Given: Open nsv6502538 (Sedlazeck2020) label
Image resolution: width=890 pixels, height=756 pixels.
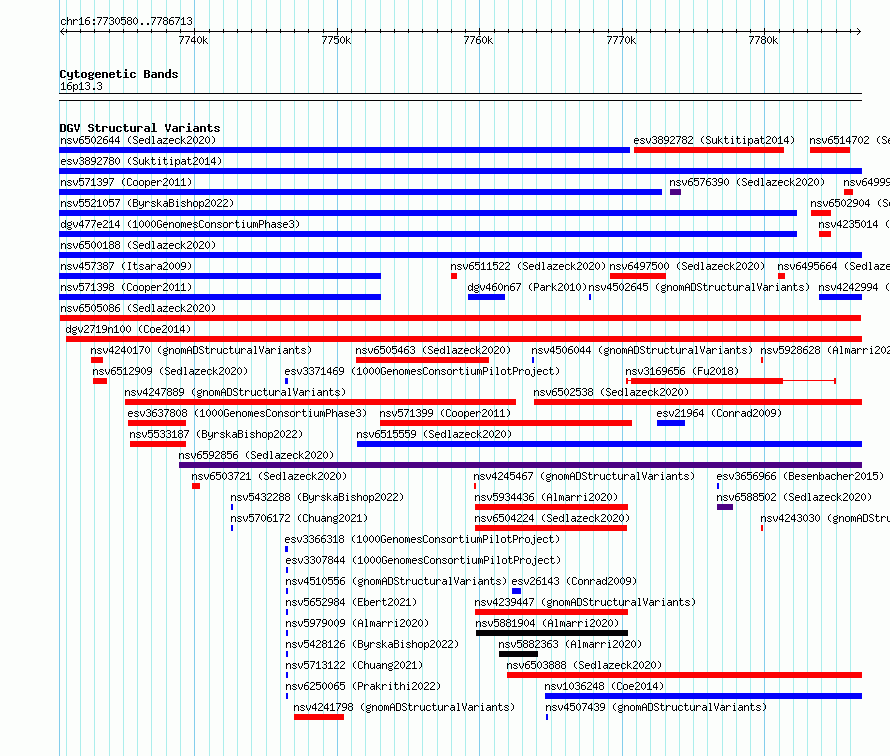Looking at the screenshot, I should tap(611, 392).
